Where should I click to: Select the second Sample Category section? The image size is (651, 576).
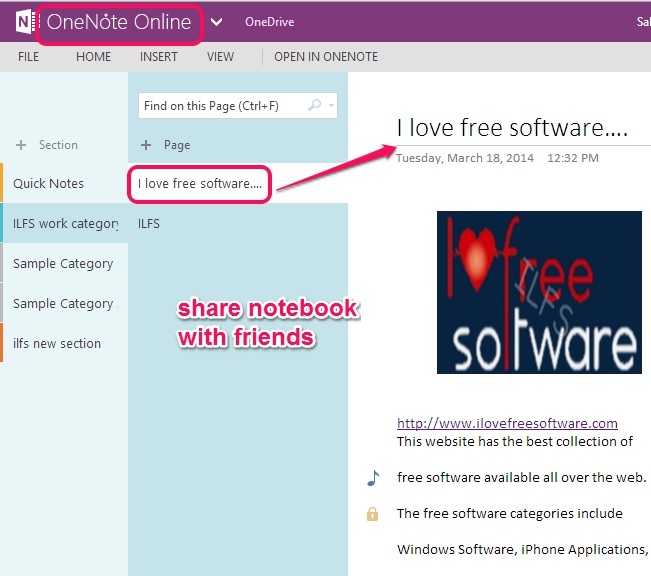tap(64, 303)
